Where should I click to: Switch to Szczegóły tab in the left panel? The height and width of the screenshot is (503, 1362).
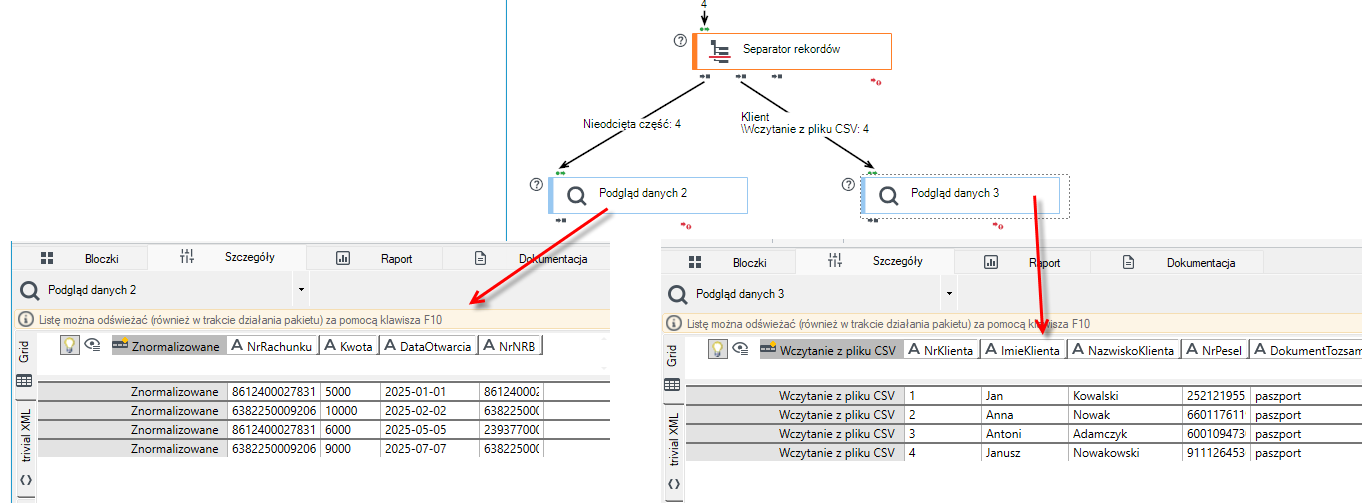point(226,257)
